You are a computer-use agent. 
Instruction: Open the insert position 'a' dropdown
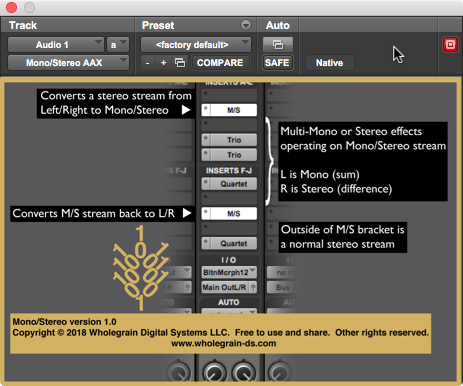[118, 45]
